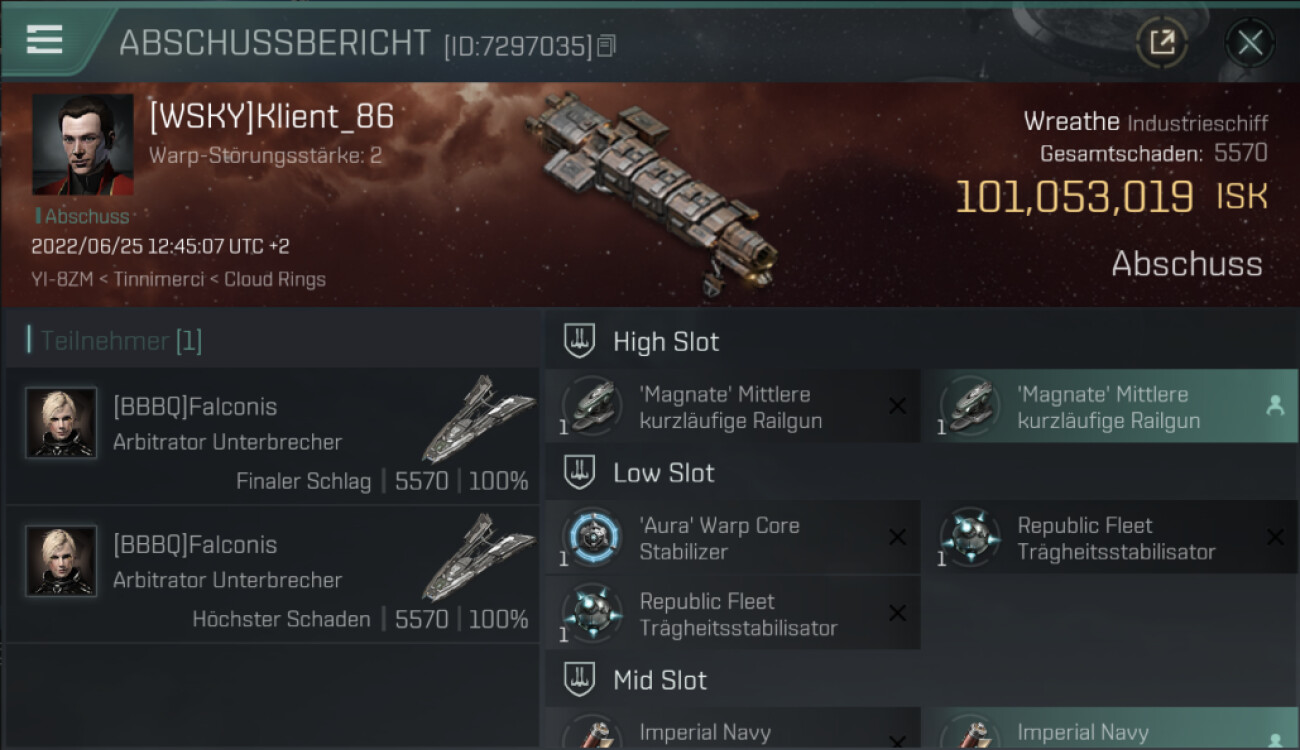The image size is (1300, 750).
Task: Open Falconis portrait on Höchster Schaden row
Action: point(61,561)
